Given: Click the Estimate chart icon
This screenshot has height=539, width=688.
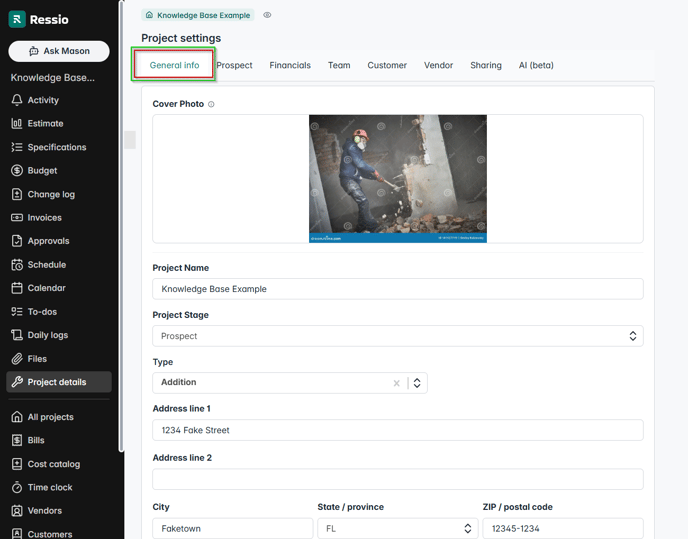Looking at the screenshot, I should [17, 124].
